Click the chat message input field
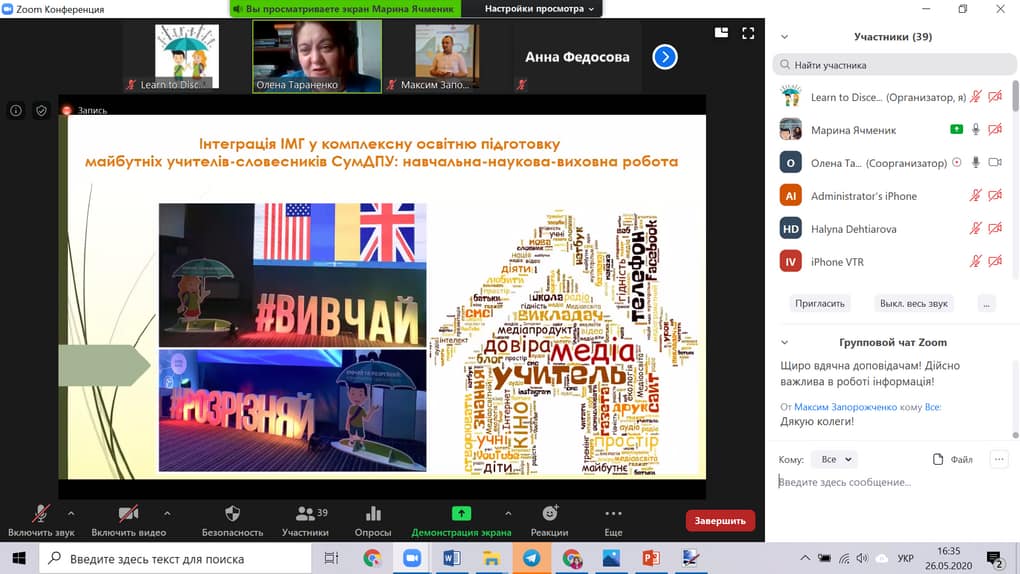1020x574 pixels. (892, 482)
